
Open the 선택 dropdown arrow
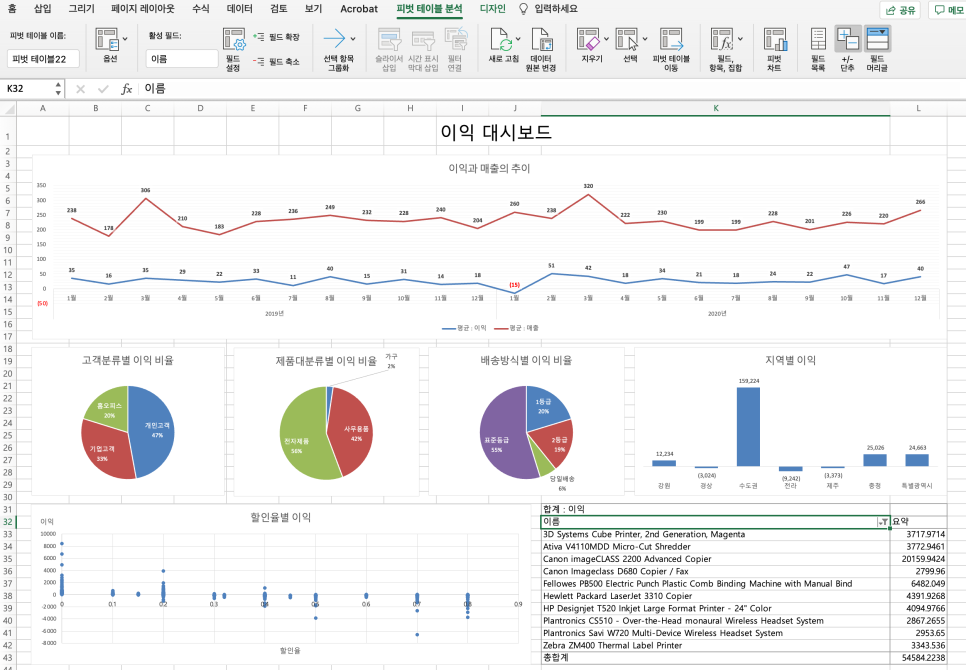tap(645, 39)
